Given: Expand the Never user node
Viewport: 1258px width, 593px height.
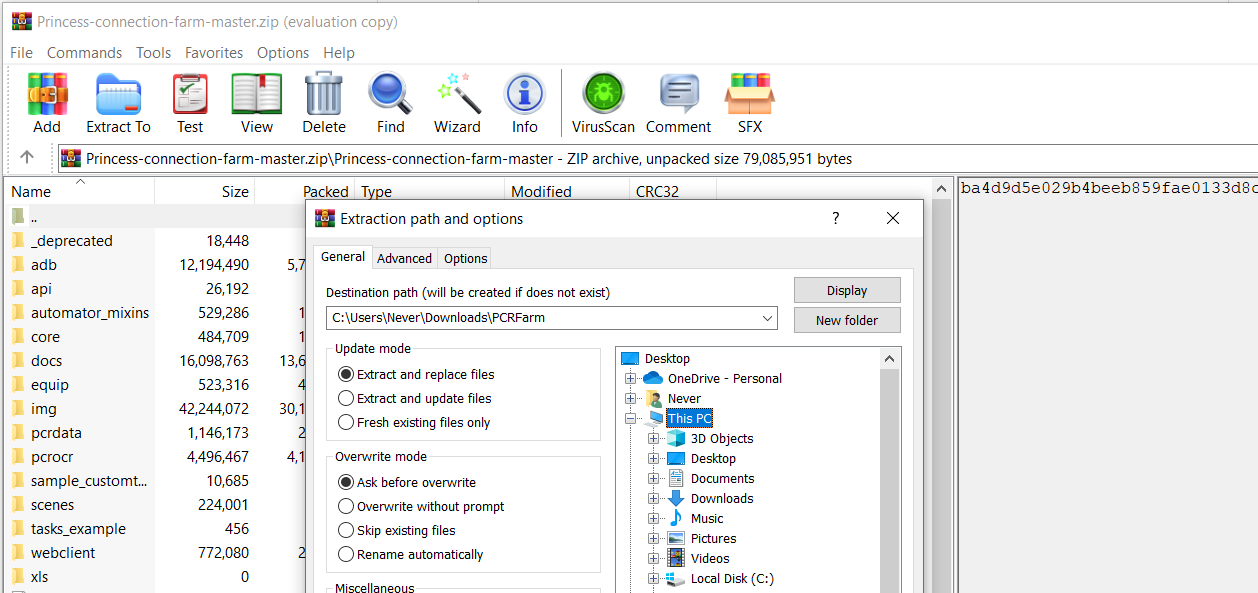Looking at the screenshot, I should pyautogui.click(x=630, y=398).
